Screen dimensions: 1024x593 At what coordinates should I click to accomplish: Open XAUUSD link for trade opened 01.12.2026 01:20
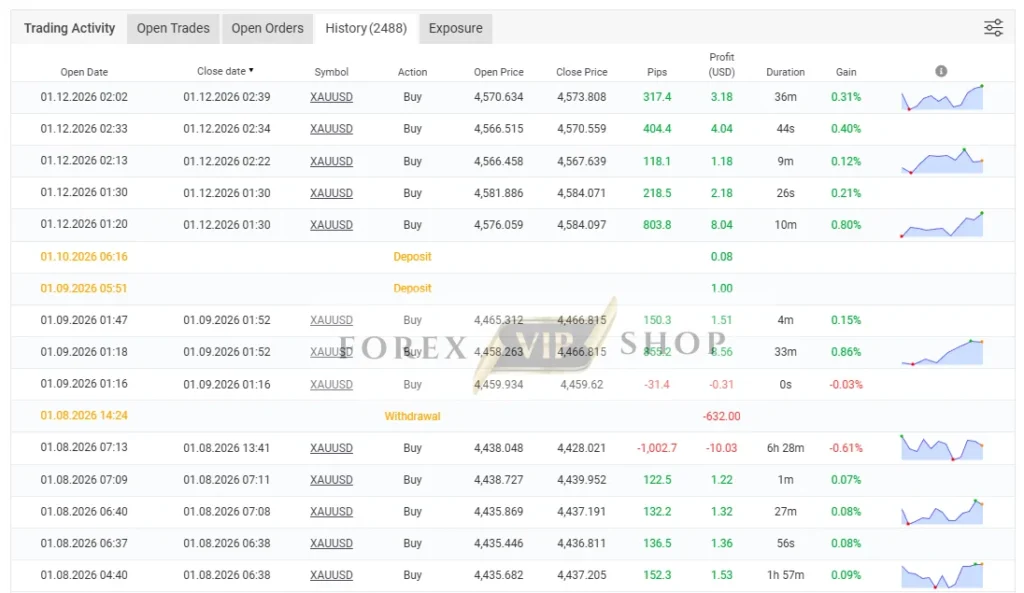(x=331, y=225)
